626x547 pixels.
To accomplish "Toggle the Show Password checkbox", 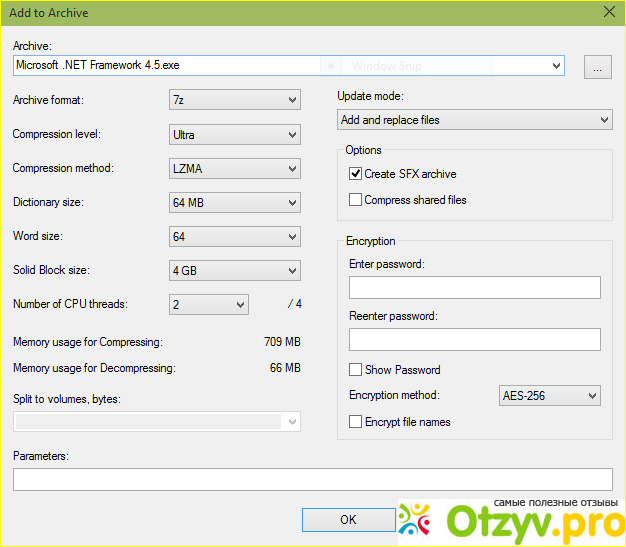I will pos(356,370).
